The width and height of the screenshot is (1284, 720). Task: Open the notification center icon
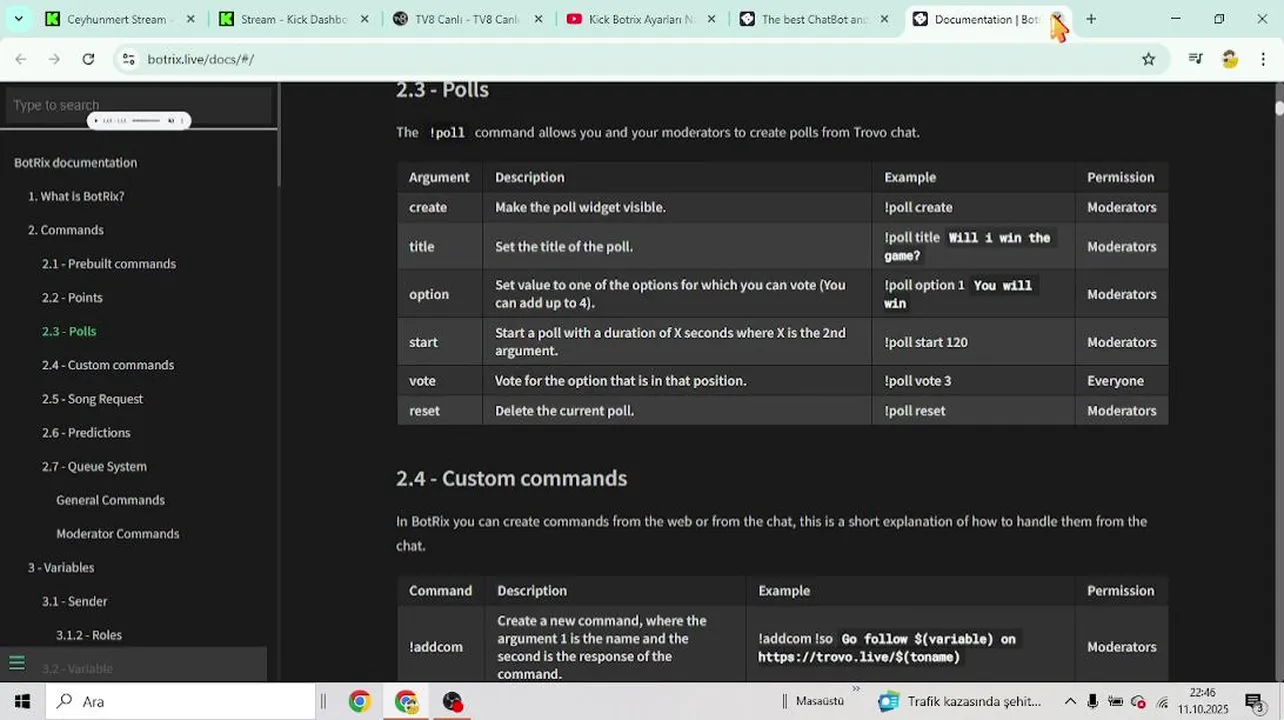click(1255, 703)
